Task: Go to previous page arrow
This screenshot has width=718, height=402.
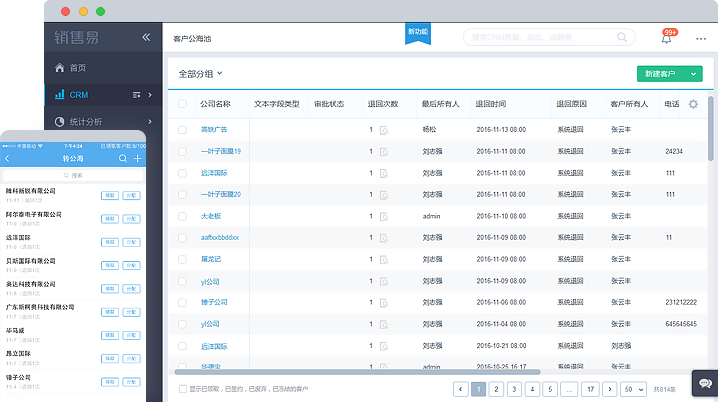Action: (x=460, y=389)
